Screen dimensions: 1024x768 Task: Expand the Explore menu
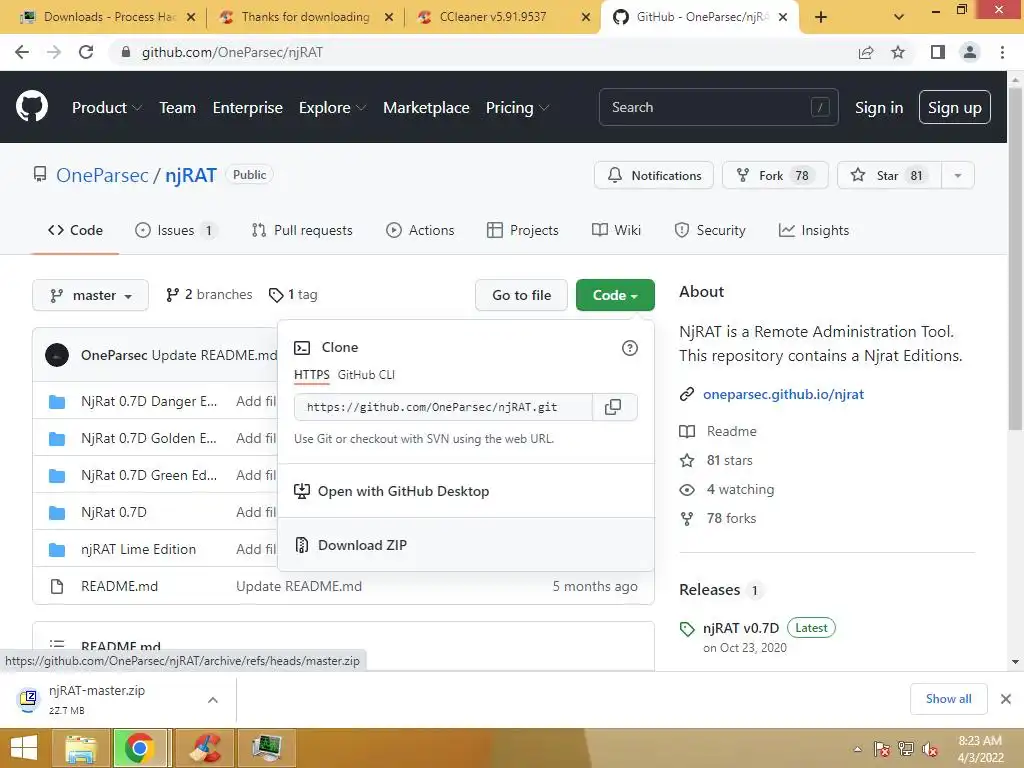tap(332, 107)
